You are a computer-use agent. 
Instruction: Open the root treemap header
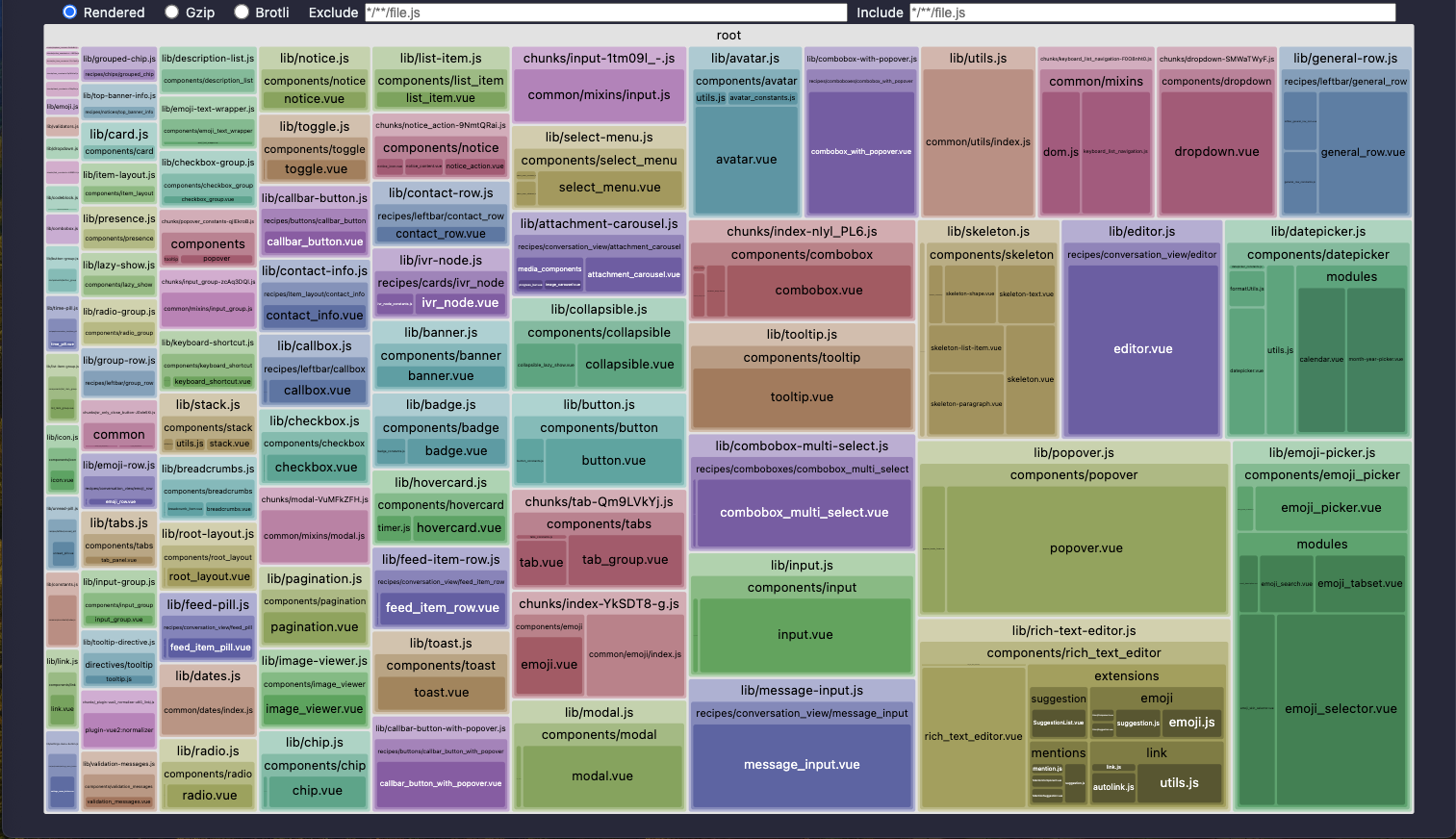(x=728, y=36)
